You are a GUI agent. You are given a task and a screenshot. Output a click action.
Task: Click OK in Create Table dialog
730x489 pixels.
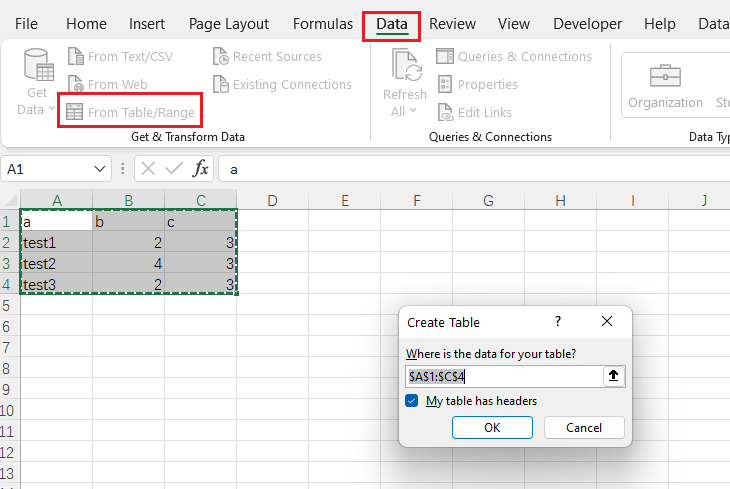pos(492,428)
